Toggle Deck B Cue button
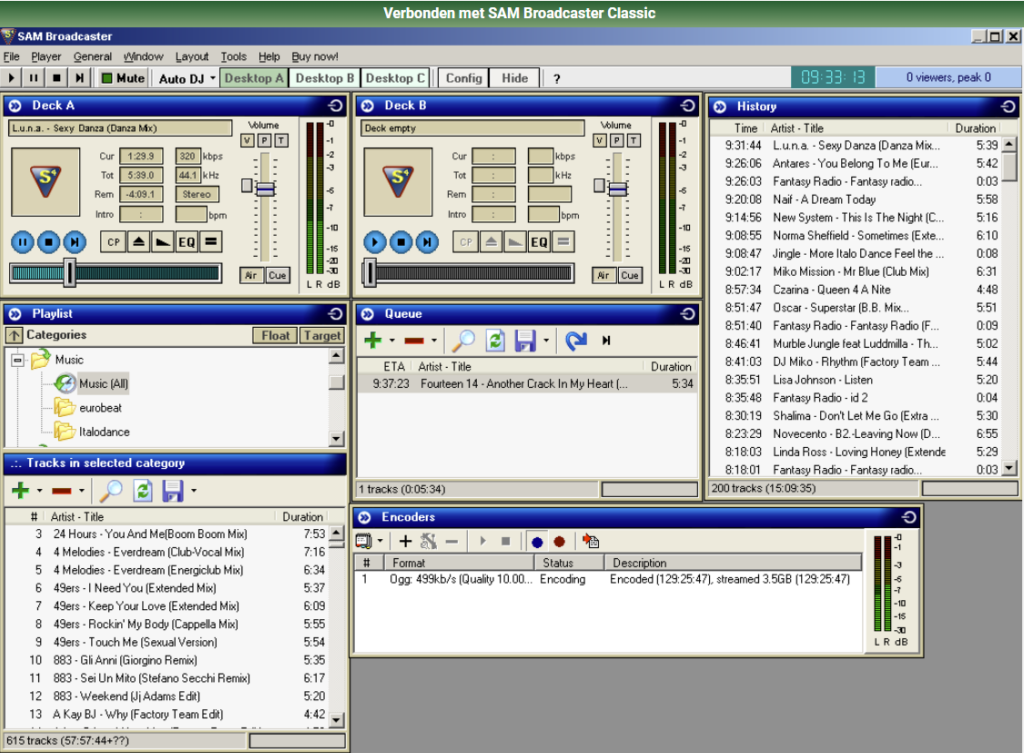 pos(630,276)
